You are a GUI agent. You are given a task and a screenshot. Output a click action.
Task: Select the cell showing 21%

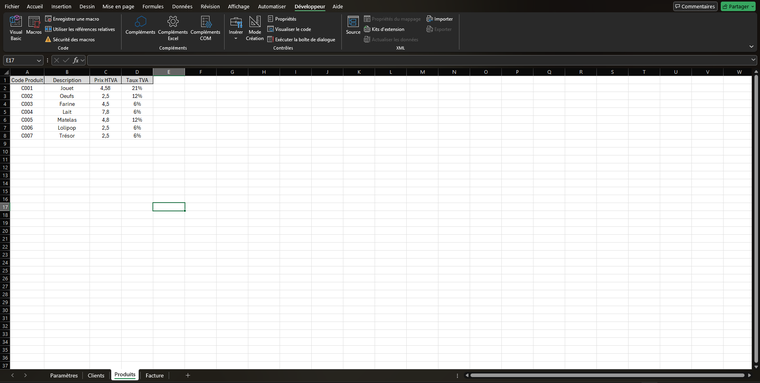tap(137, 88)
